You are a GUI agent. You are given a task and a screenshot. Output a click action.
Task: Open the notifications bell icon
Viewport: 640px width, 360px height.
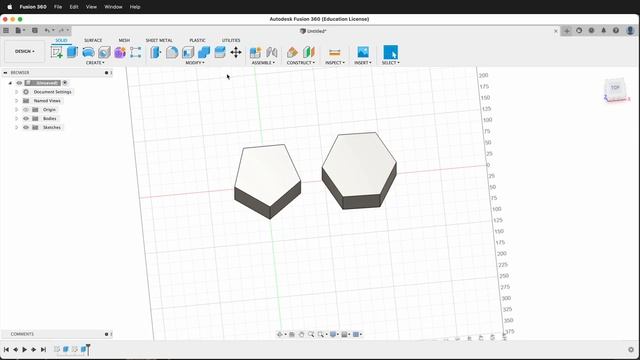point(604,31)
